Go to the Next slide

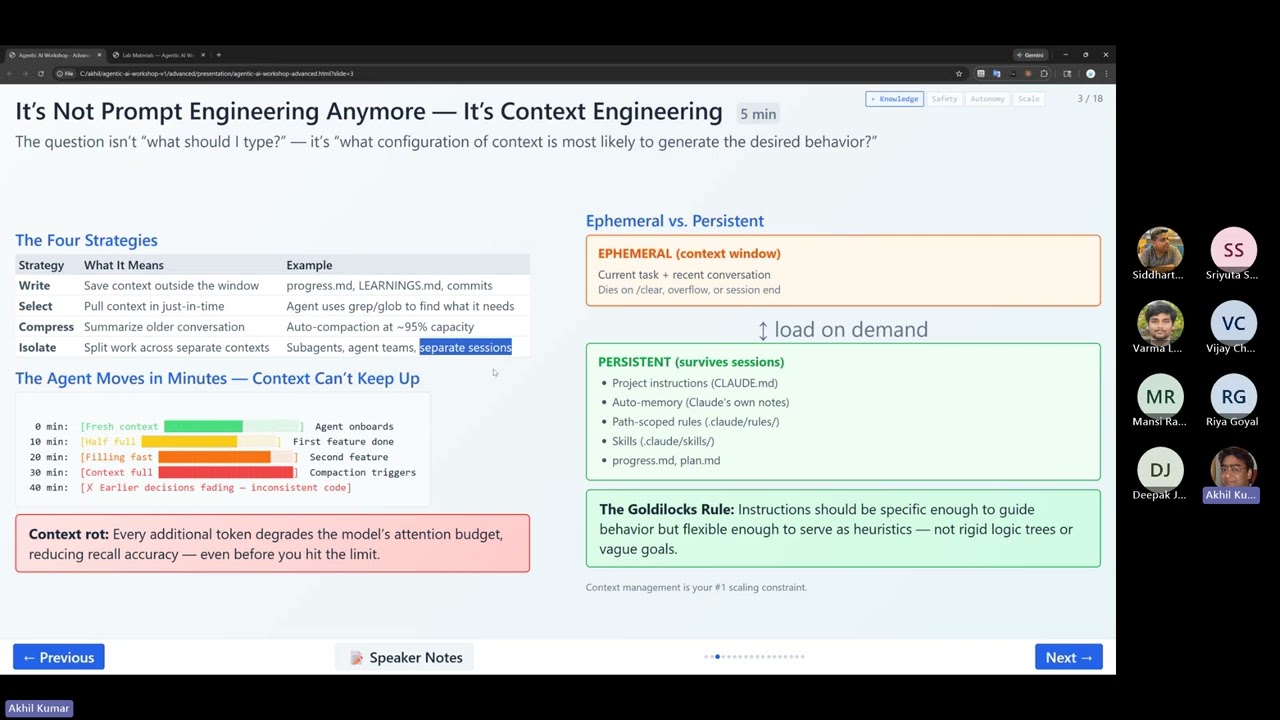tap(1068, 657)
